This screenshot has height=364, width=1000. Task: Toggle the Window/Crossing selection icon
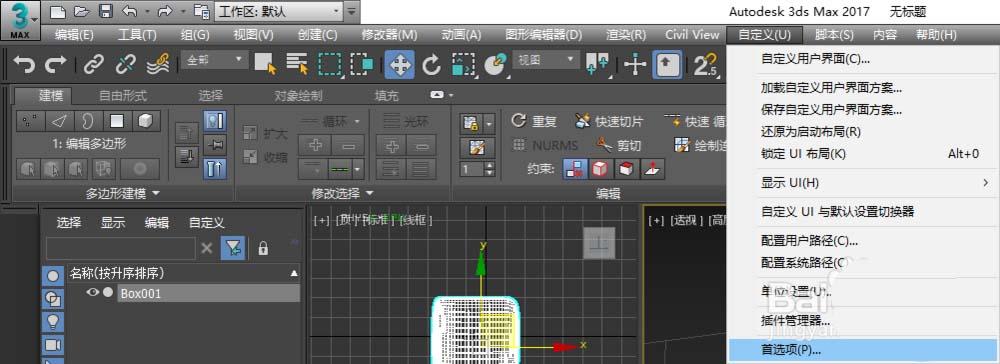point(362,64)
